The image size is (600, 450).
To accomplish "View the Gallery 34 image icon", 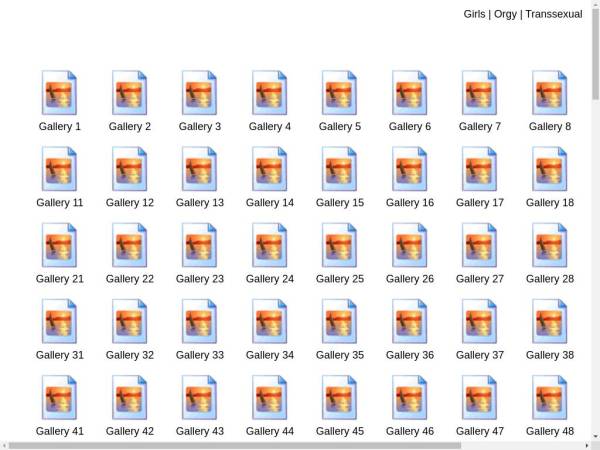I will (269, 321).
